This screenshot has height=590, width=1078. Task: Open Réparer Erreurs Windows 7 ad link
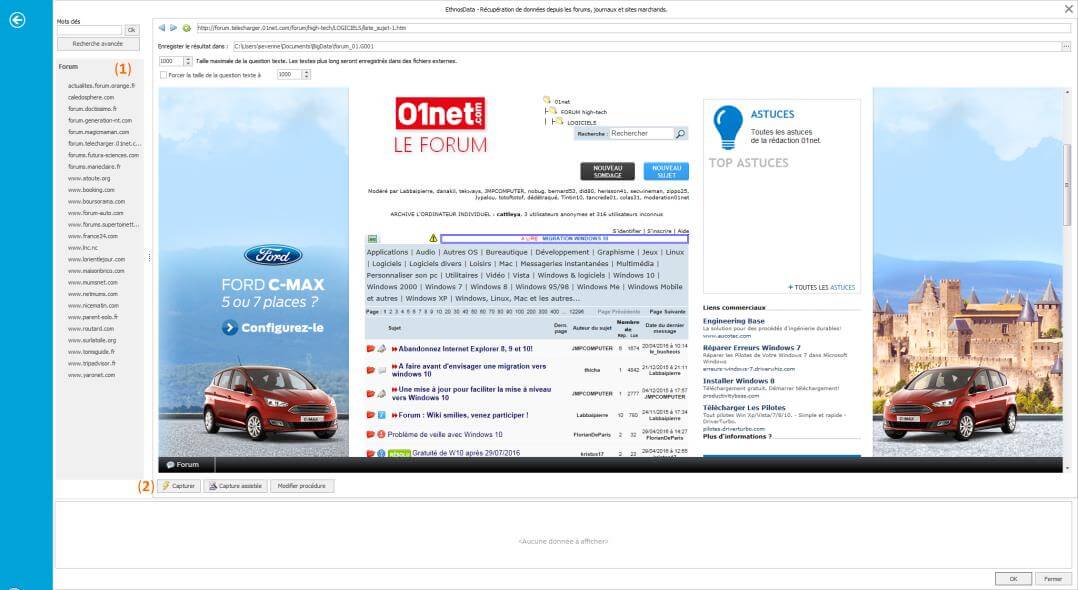[x=751, y=348]
